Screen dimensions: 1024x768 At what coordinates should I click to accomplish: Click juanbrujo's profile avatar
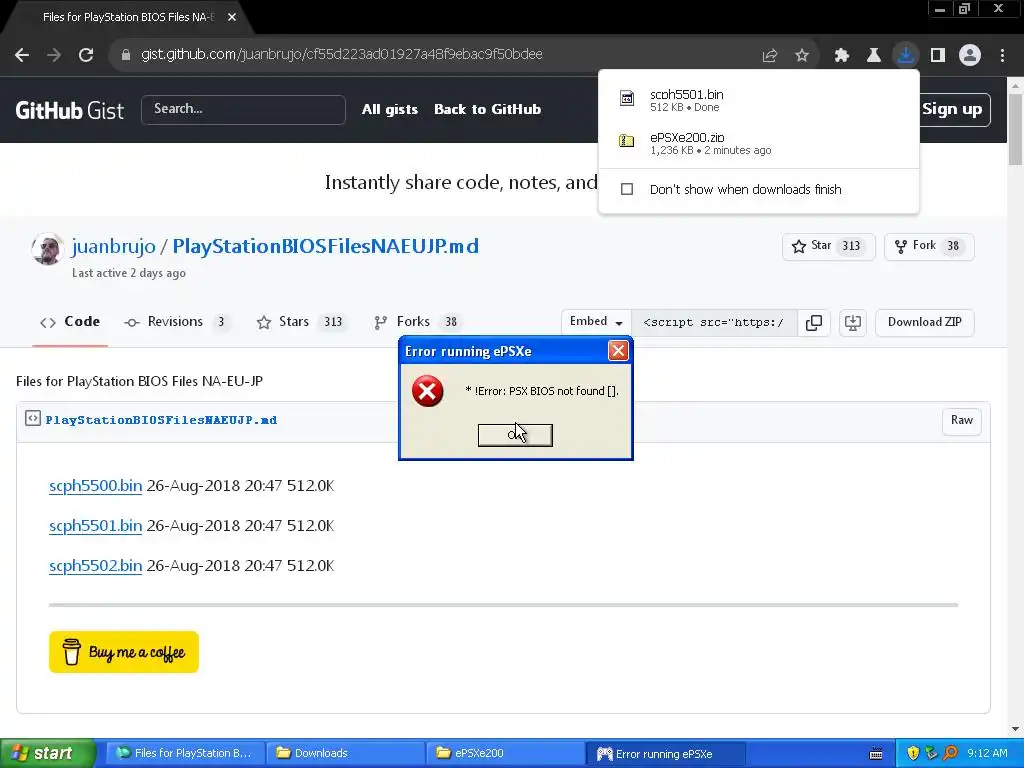click(x=47, y=249)
